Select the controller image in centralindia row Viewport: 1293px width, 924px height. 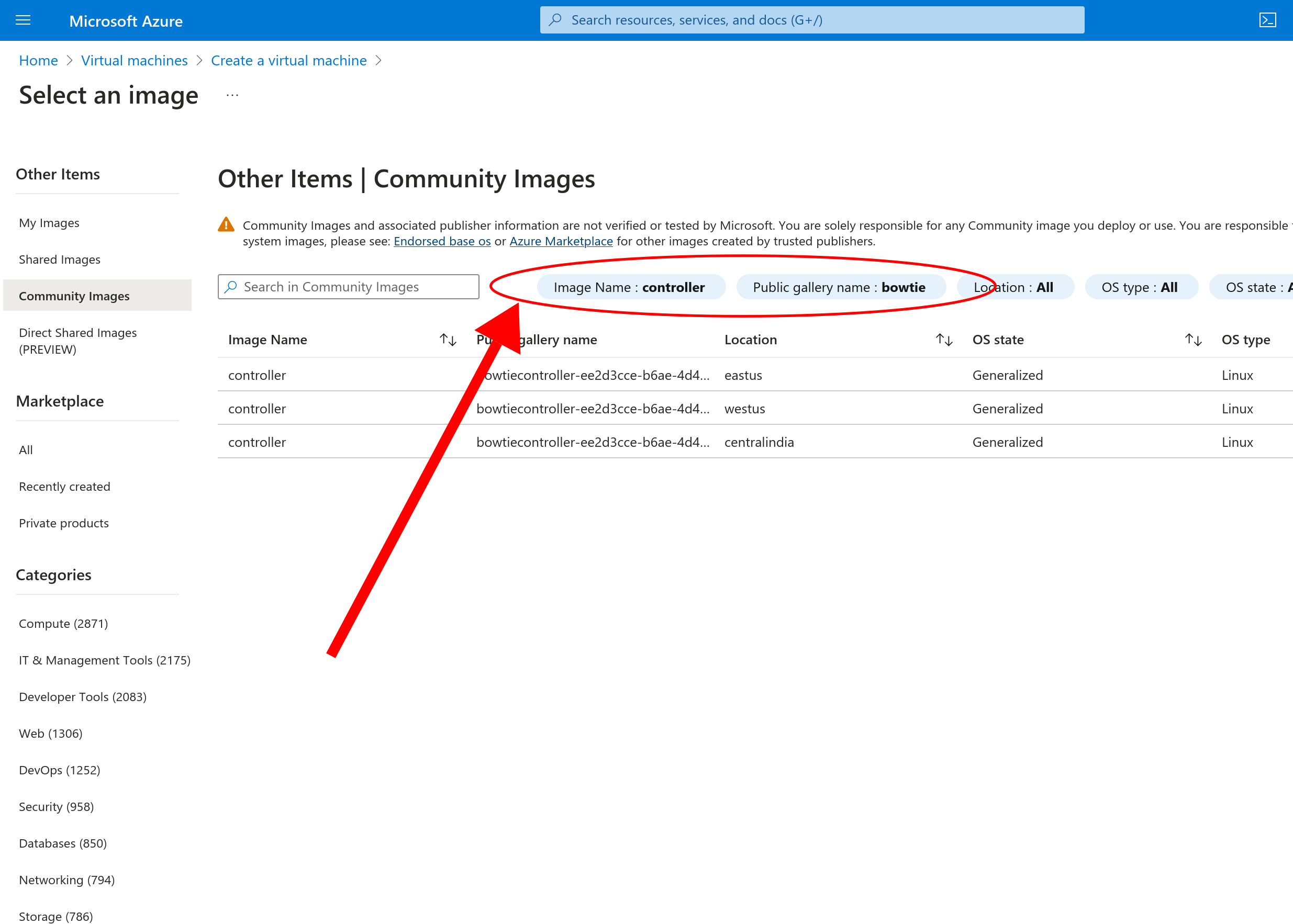coord(257,442)
